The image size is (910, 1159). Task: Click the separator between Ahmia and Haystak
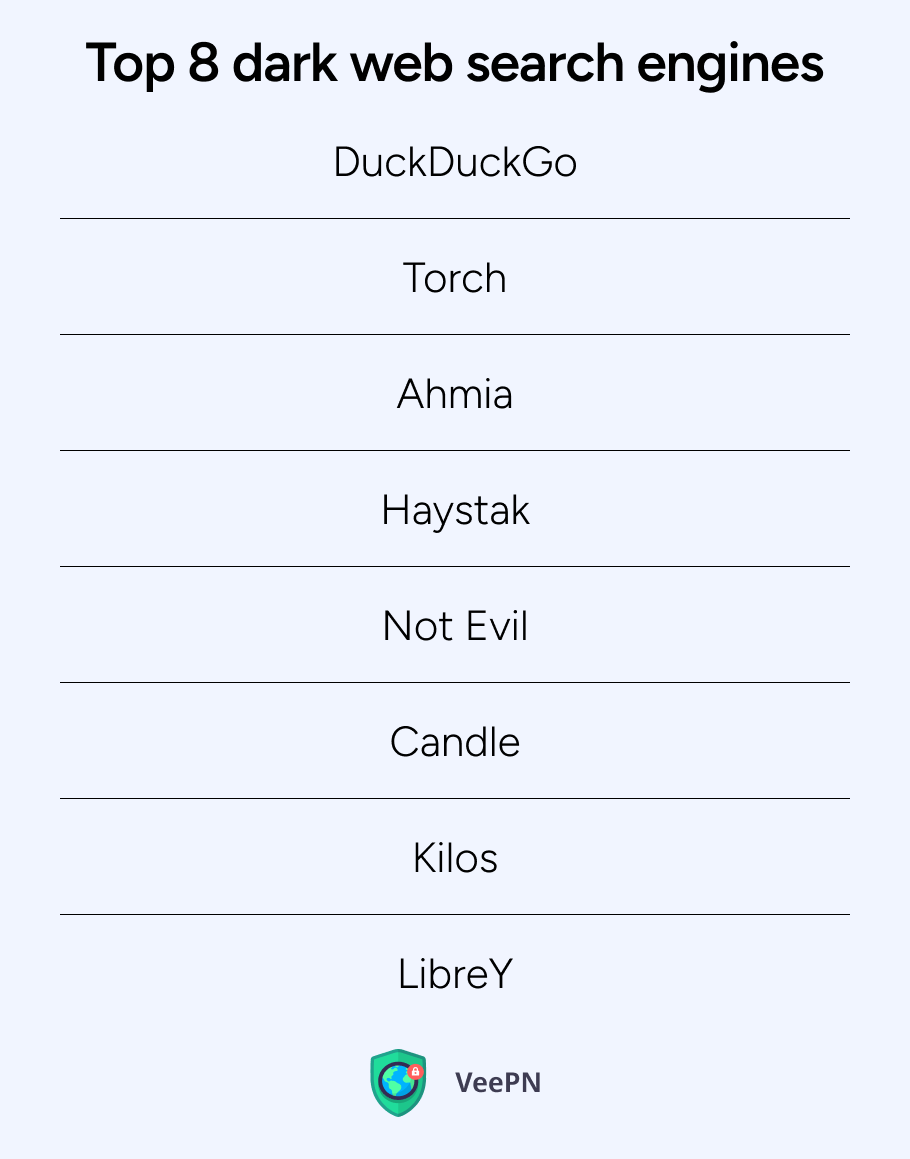(455, 450)
